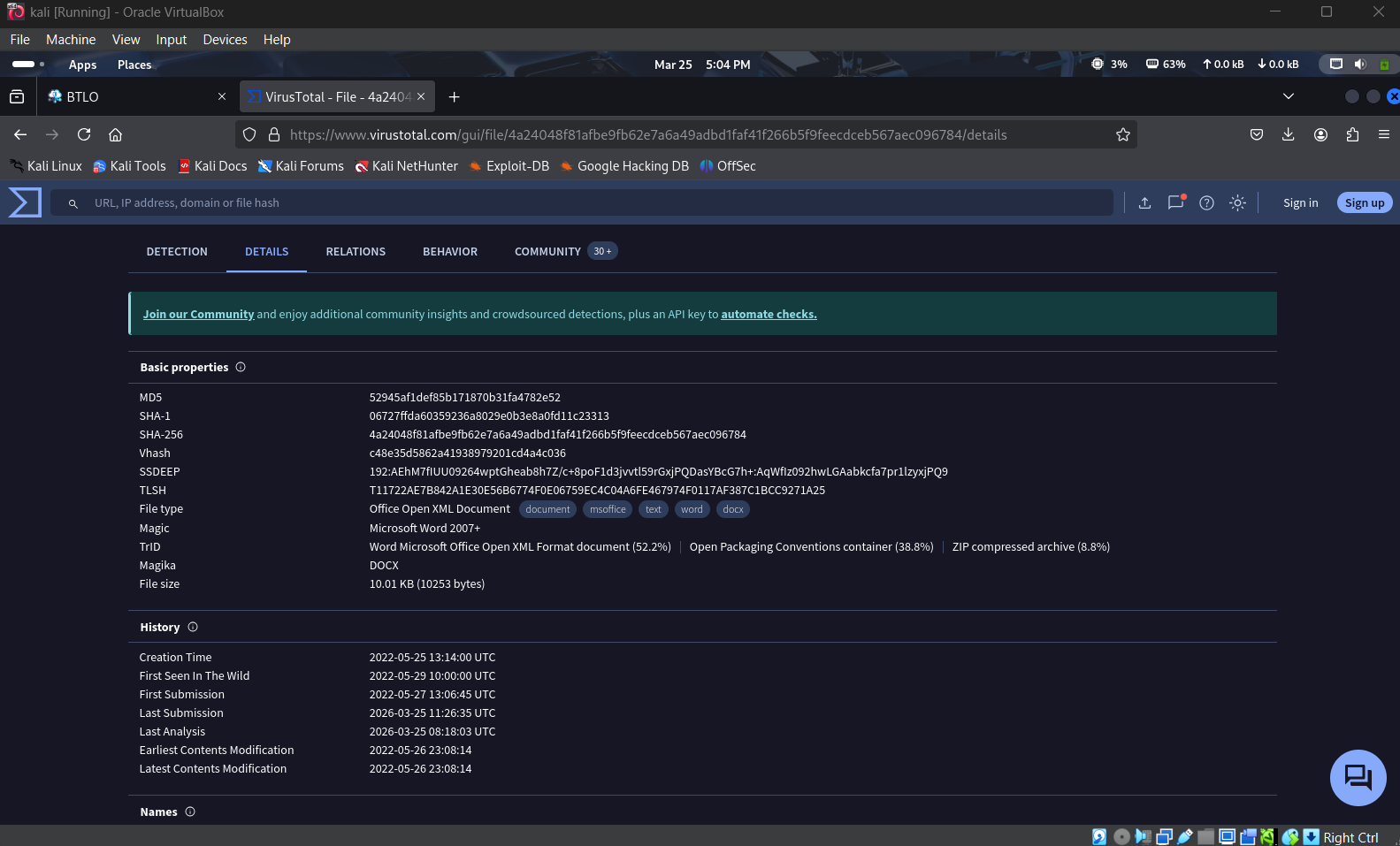1400x846 pixels.
Task: Select the DETAILS tab
Action: [266, 251]
